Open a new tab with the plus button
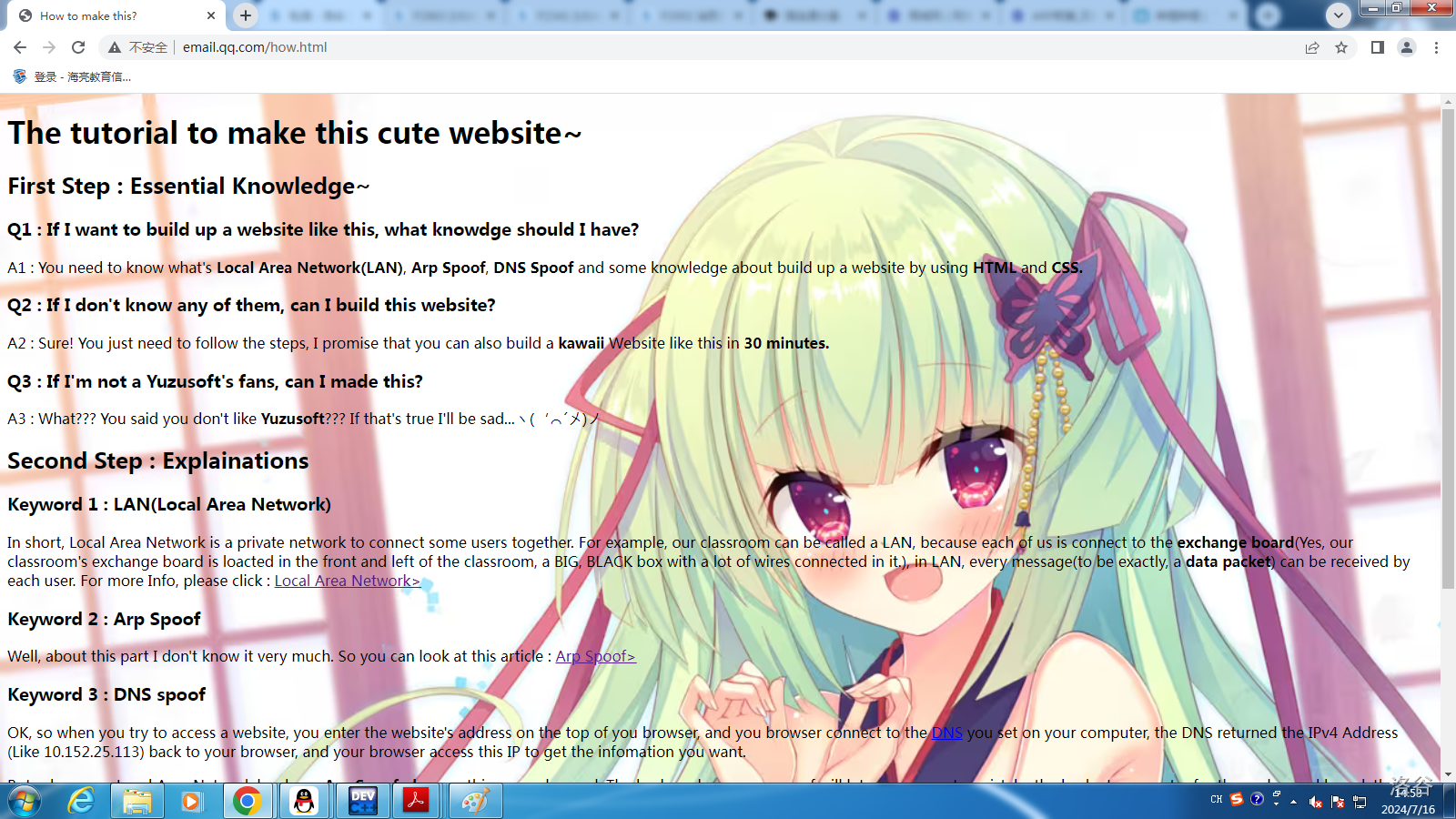Viewport: 1456px width, 819px height. 246,15
